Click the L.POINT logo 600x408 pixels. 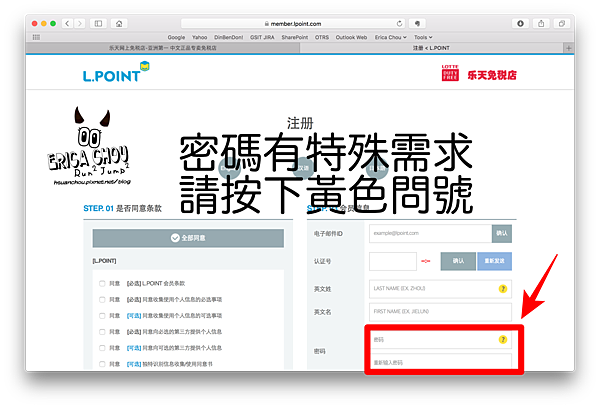pyautogui.click(x=116, y=72)
